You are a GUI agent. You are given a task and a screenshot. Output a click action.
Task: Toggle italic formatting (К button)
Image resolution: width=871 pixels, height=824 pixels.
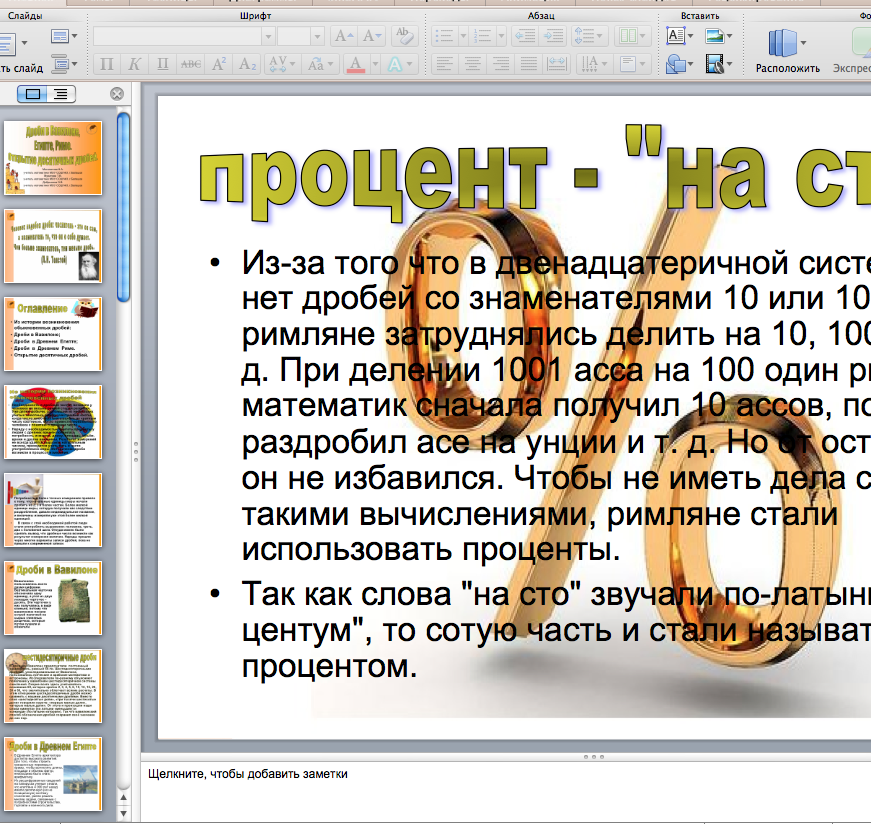134,65
